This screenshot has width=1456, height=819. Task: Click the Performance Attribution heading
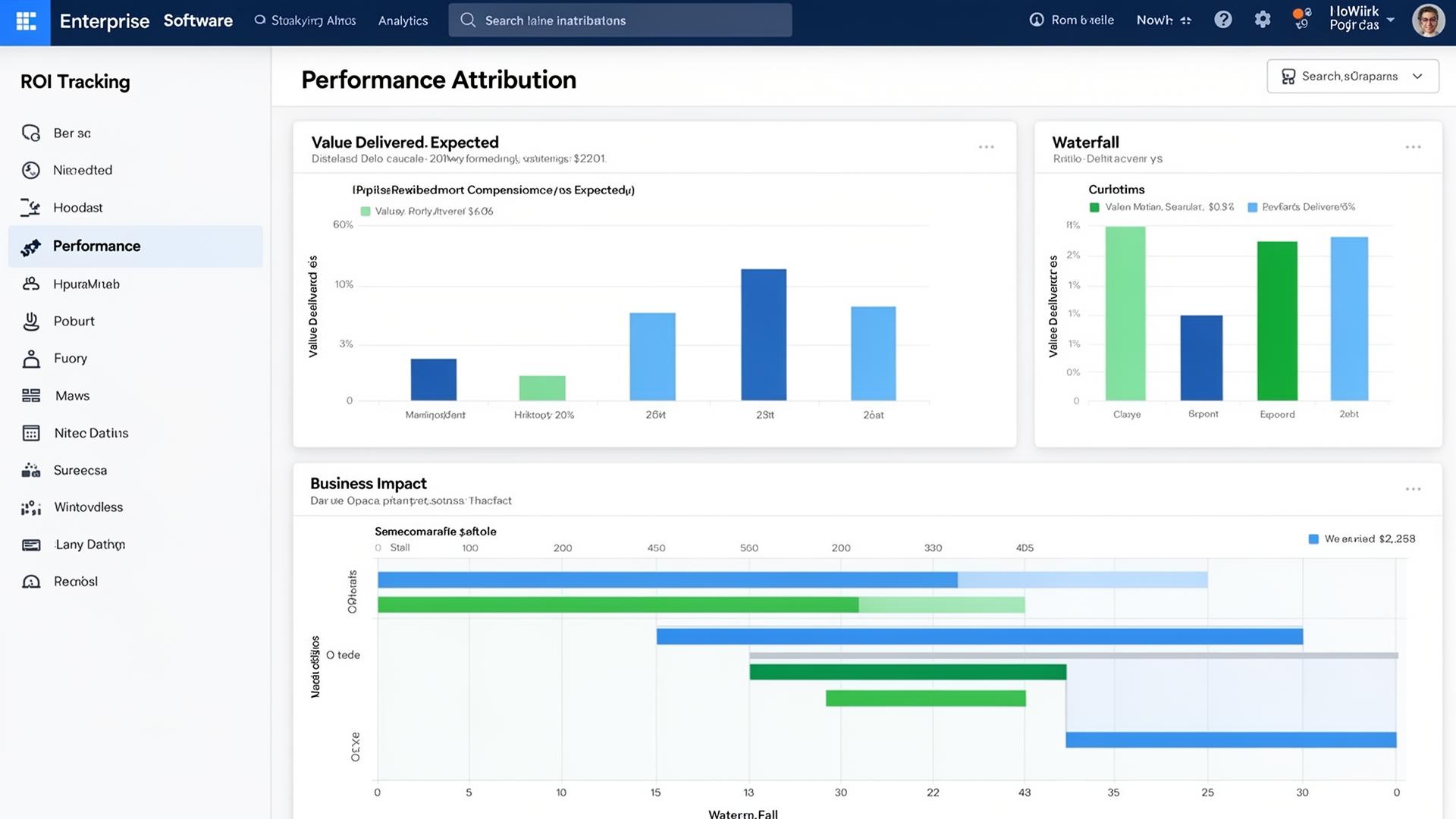click(438, 80)
